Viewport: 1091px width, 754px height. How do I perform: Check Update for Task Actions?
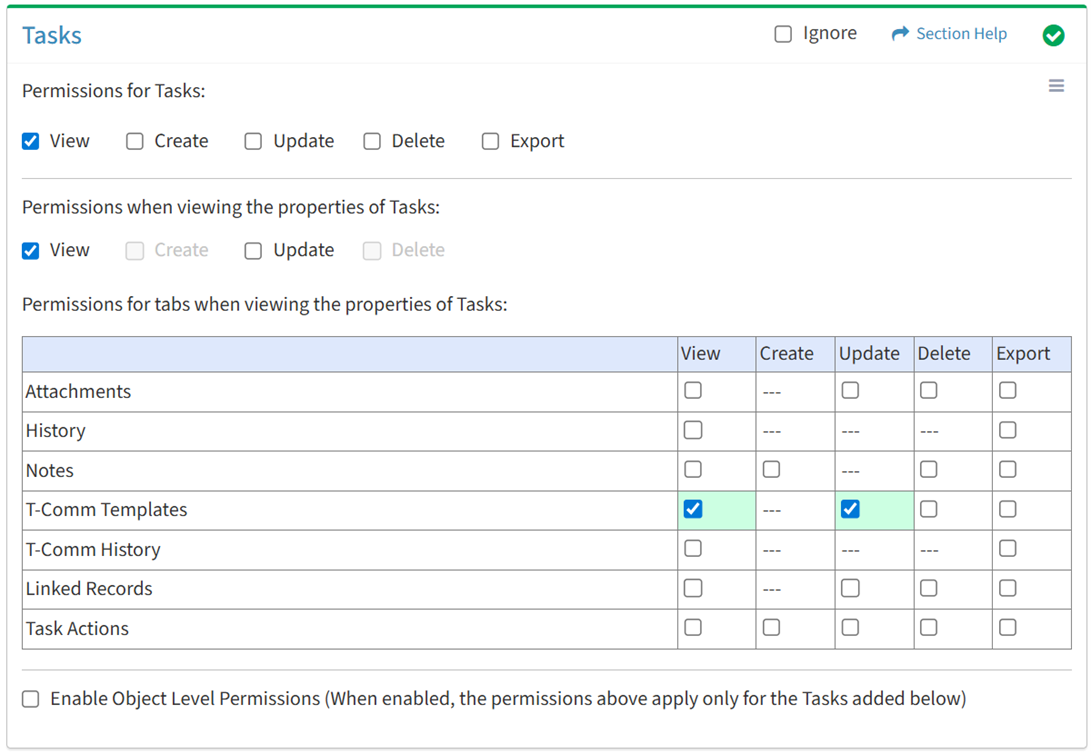pos(850,628)
